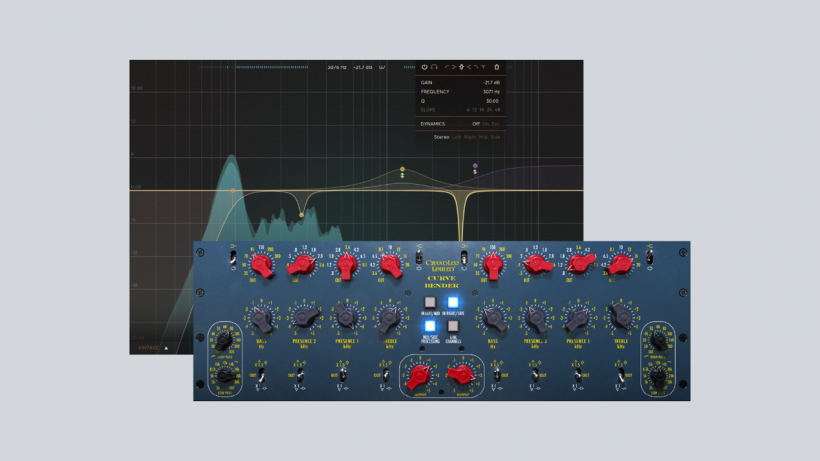Click right channel PRESENCE 1 gain knob
820x461 pixels.
click(x=578, y=318)
